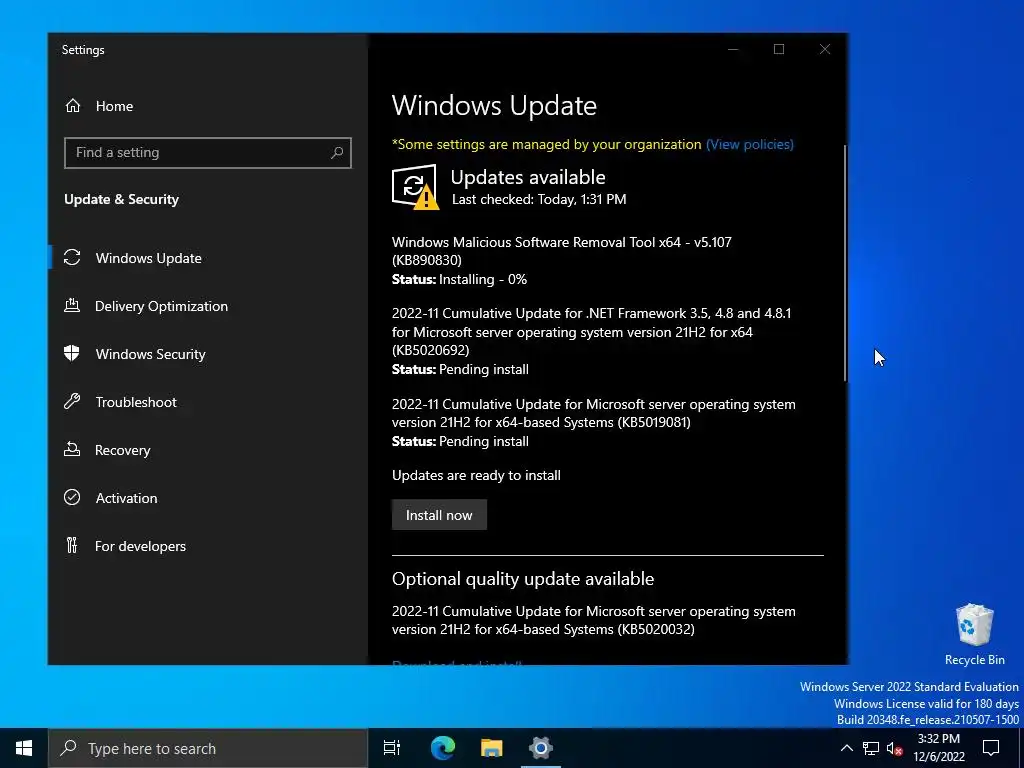Viewport: 1024px width, 768px height.
Task: Click the Recovery icon in sidebar
Action: click(x=72, y=449)
